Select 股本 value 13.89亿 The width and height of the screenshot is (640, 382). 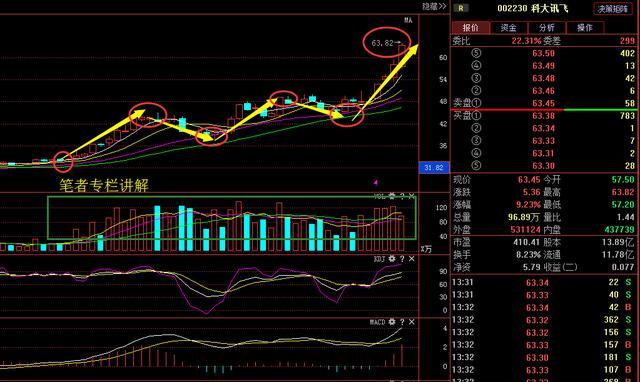coord(618,242)
